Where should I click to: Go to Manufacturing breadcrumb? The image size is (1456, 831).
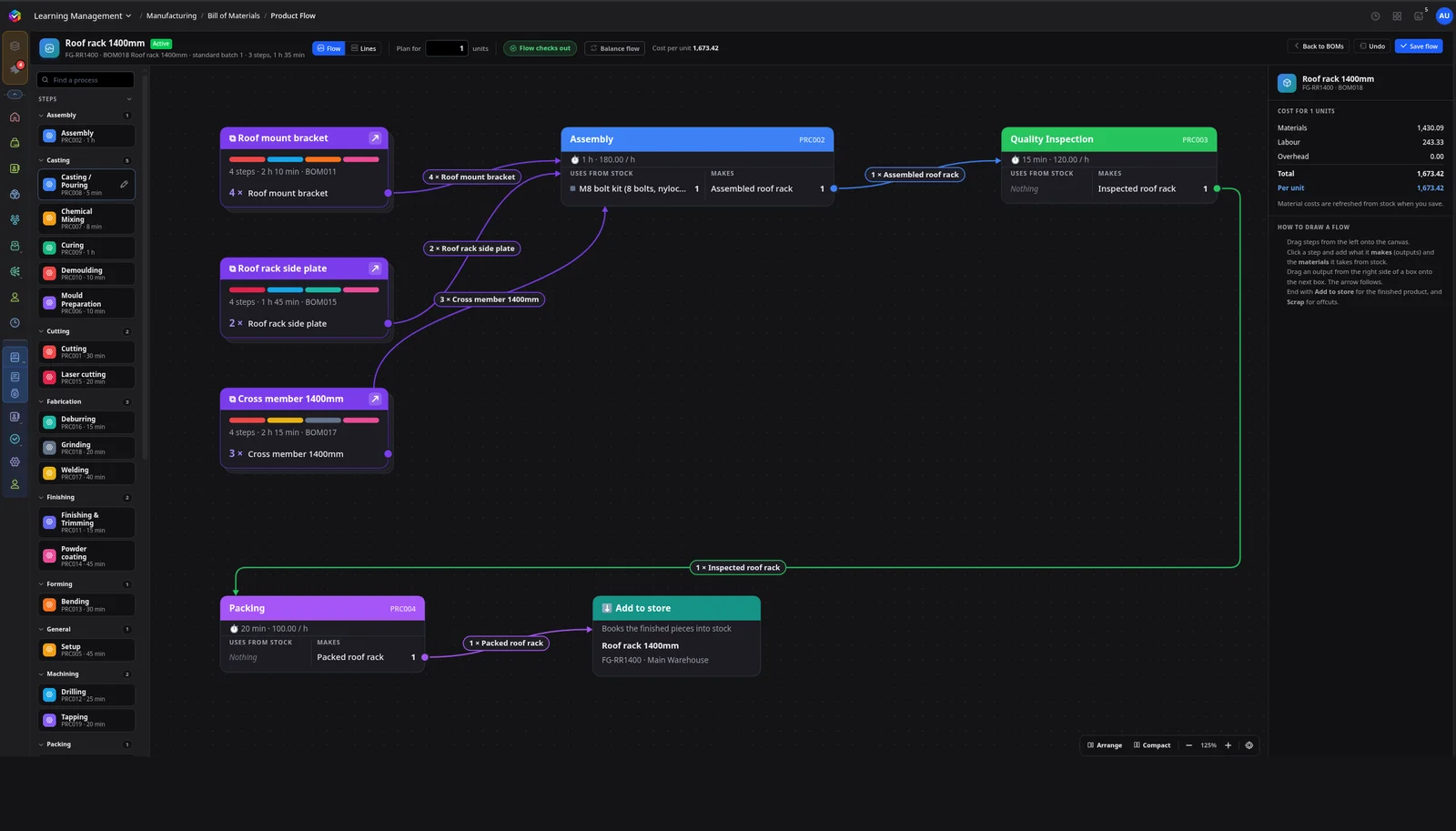(171, 16)
